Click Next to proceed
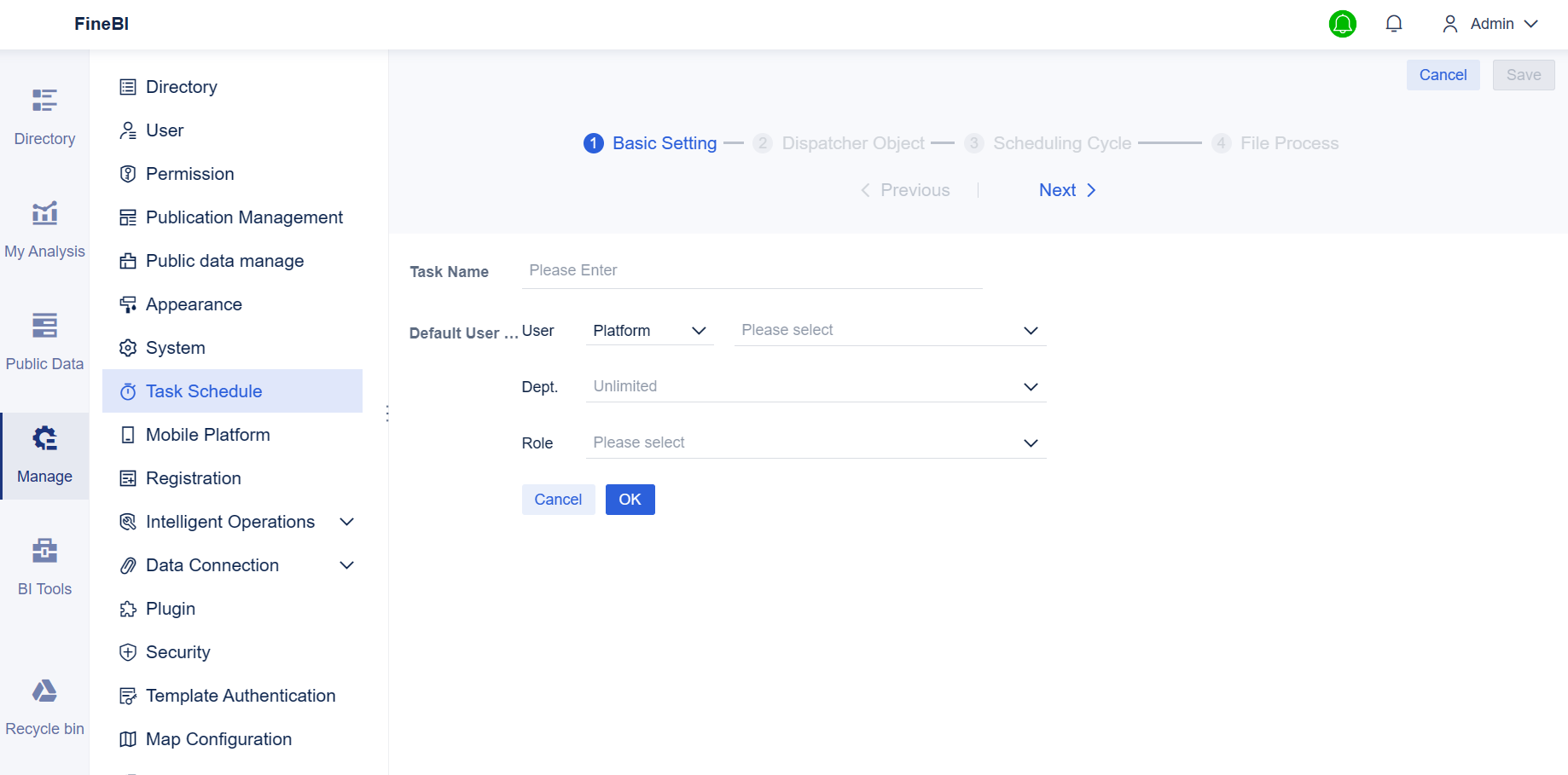Screen dimensions: 1568x775 tap(1057, 189)
